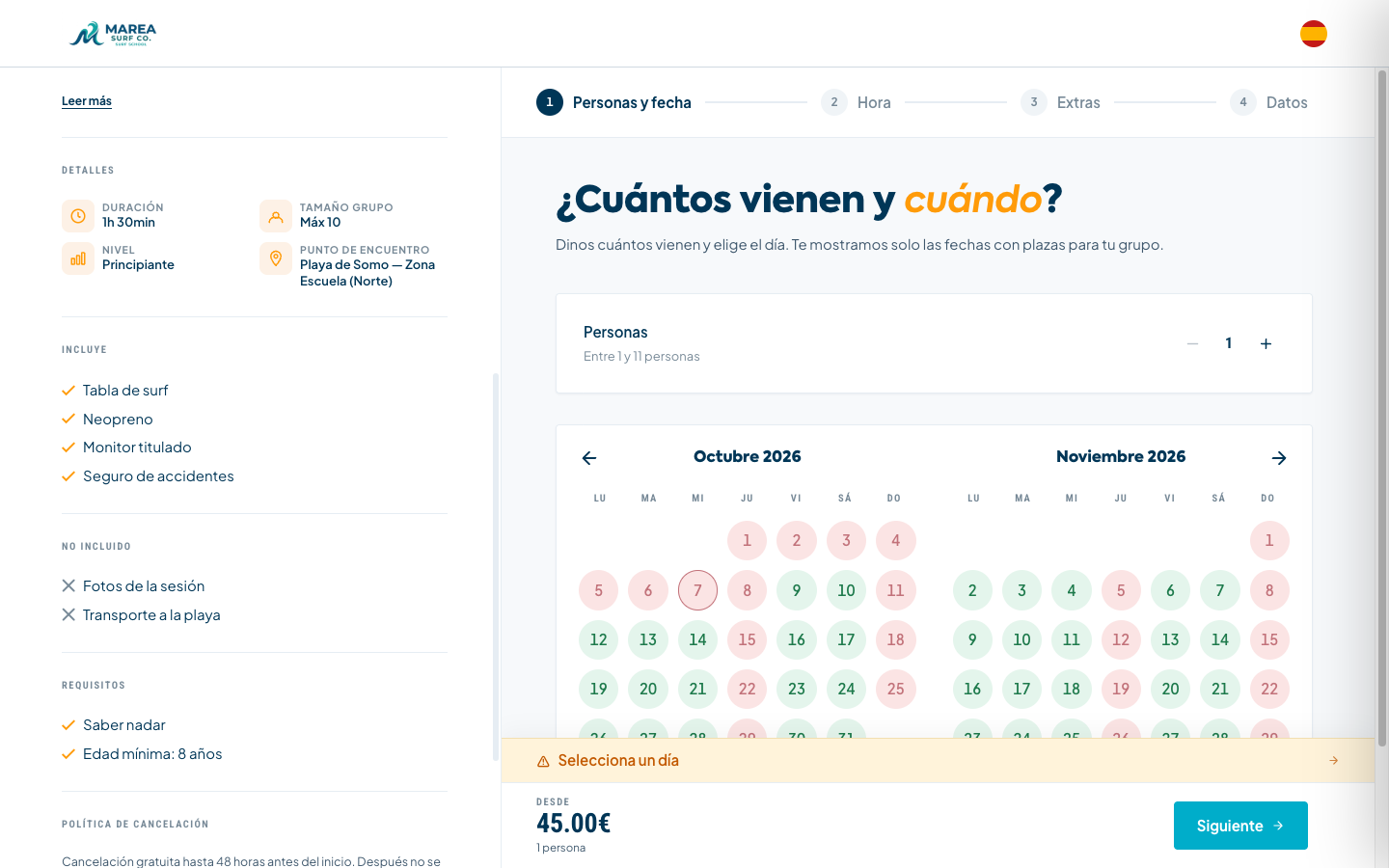The width and height of the screenshot is (1389, 868).
Task: Choose November 11 as the date
Action: pos(1072,639)
